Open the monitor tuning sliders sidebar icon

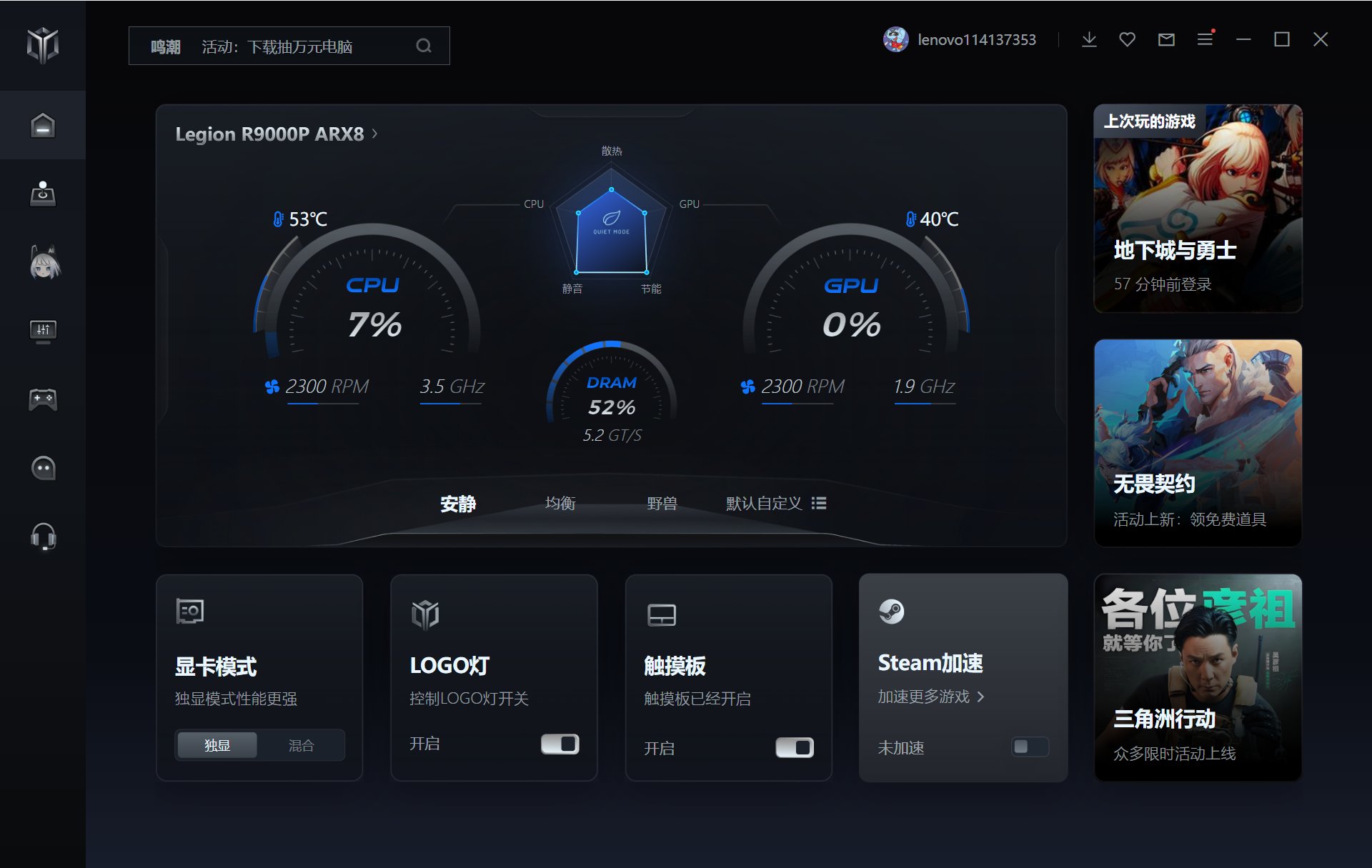pos(43,331)
